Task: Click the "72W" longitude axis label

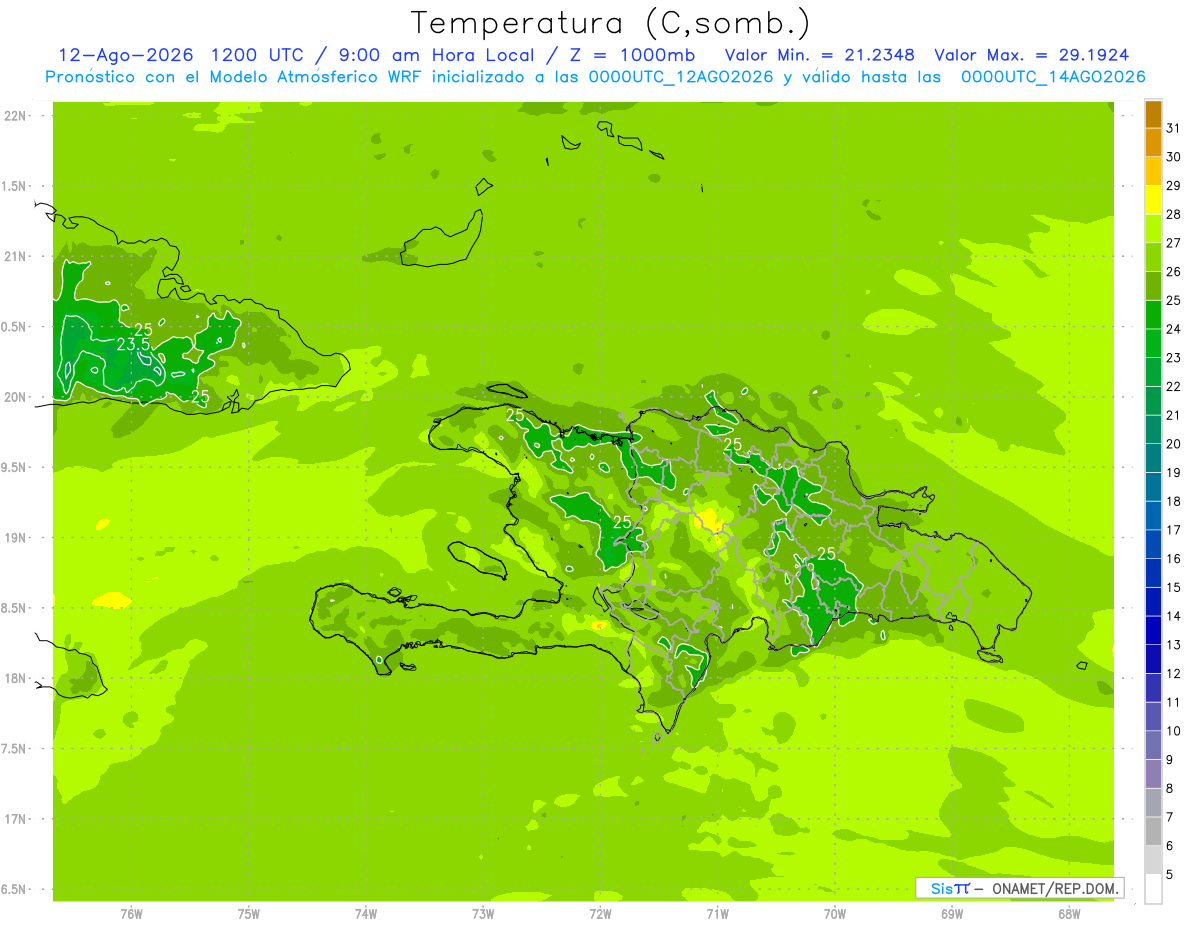Action: (x=600, y=914)
